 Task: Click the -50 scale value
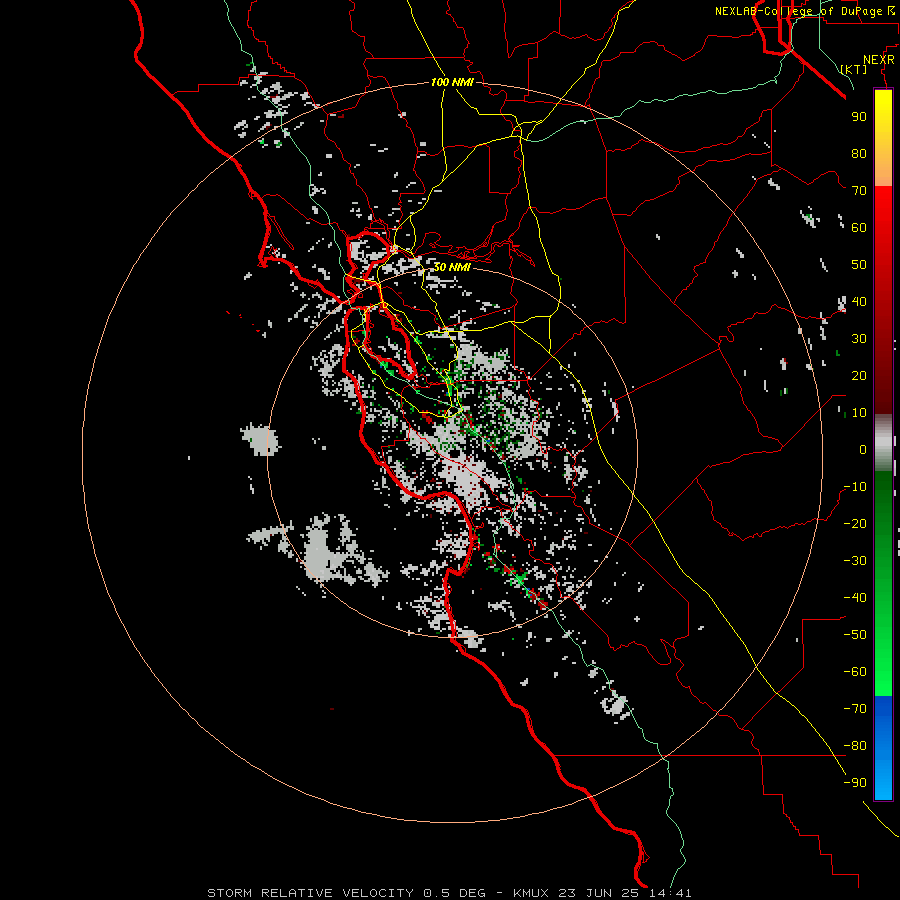pyautogui.click(x=855, y=635)
